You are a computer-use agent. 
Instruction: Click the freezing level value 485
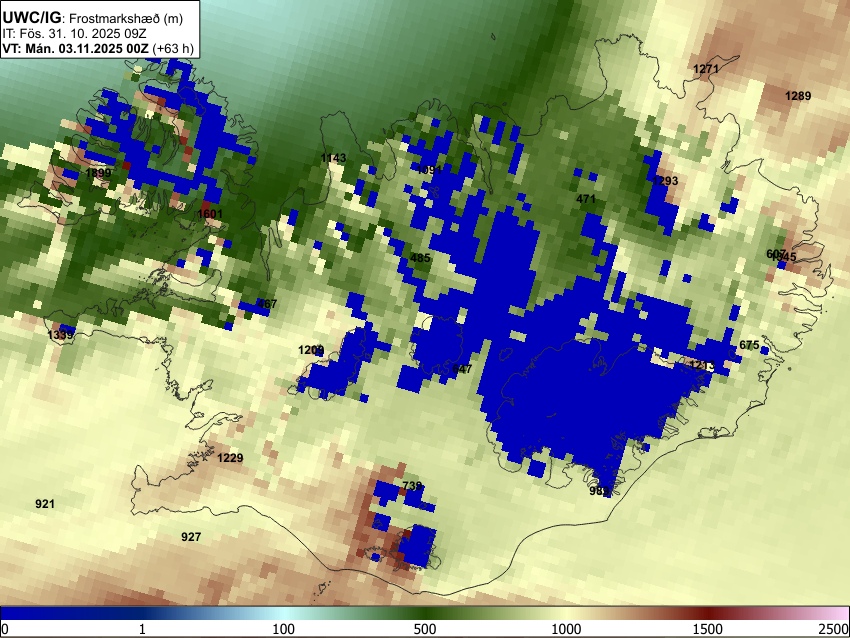point(420,258)
